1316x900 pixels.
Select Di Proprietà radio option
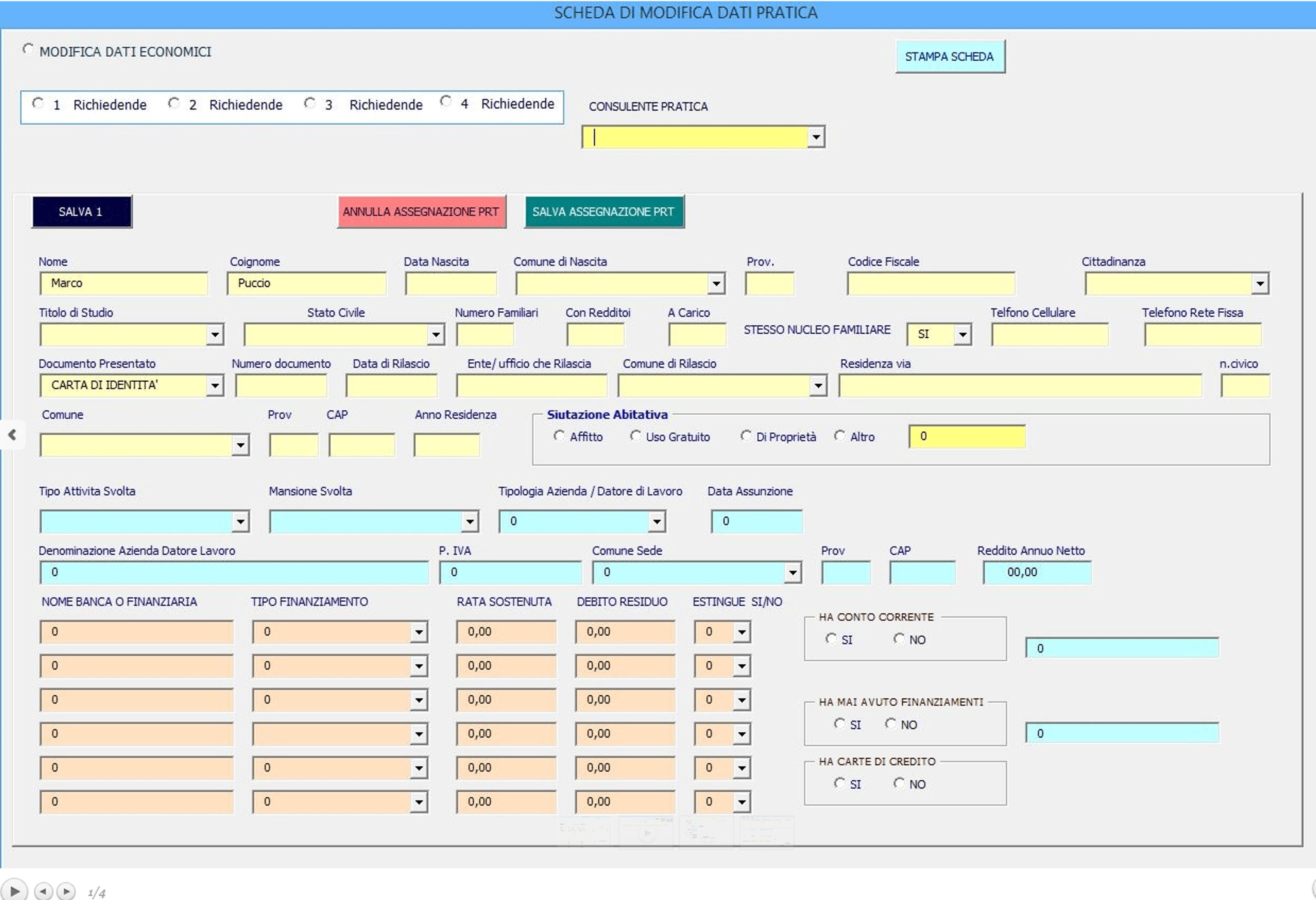746,435
